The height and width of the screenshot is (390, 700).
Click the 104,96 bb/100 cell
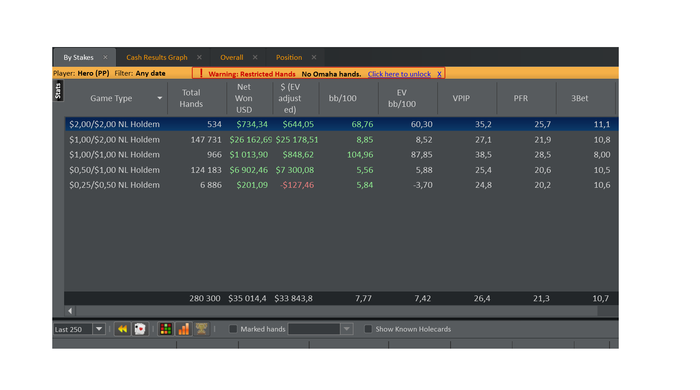[x=360, y=155]
